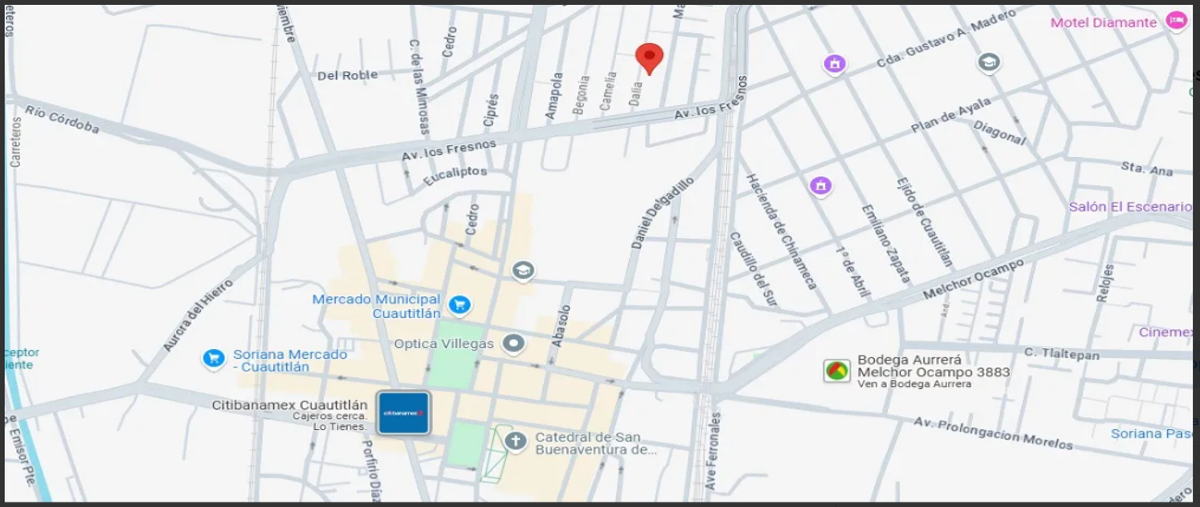Click the Citibanamex Cuautitlán text label
Image resolution: width=1200 pixels, height=507 pixels.
tap(290, 405)
